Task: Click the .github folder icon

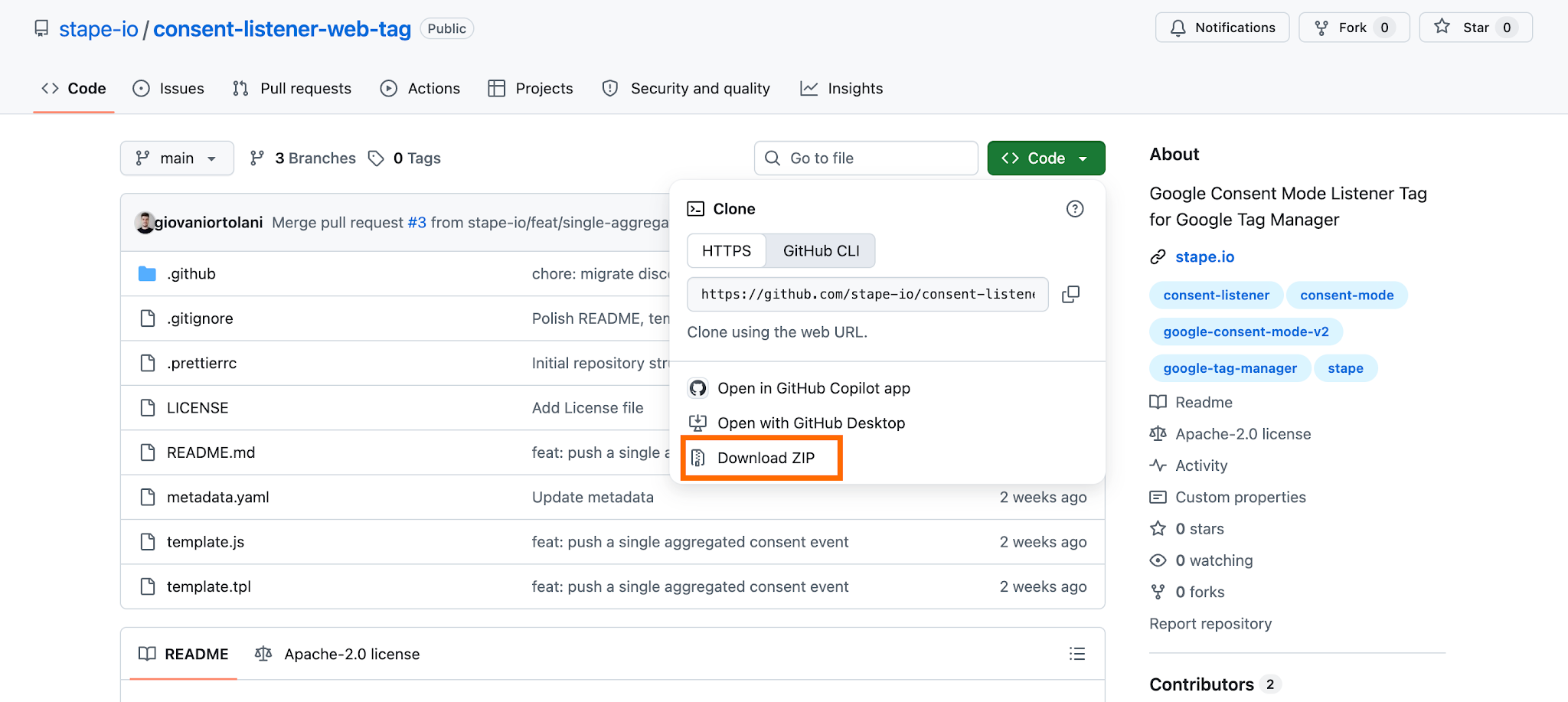Action: coord(147,274)
